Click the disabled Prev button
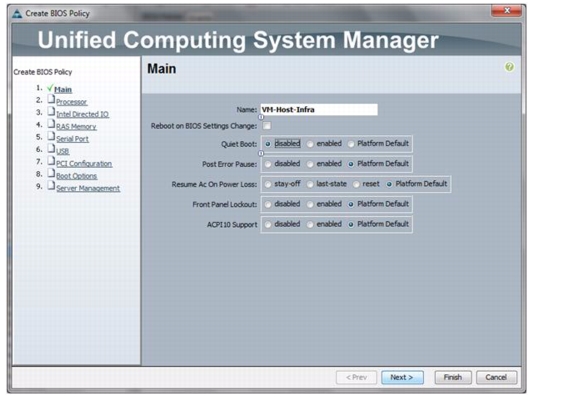The width and height of the screenshot is (576, 397). point(356,377)
